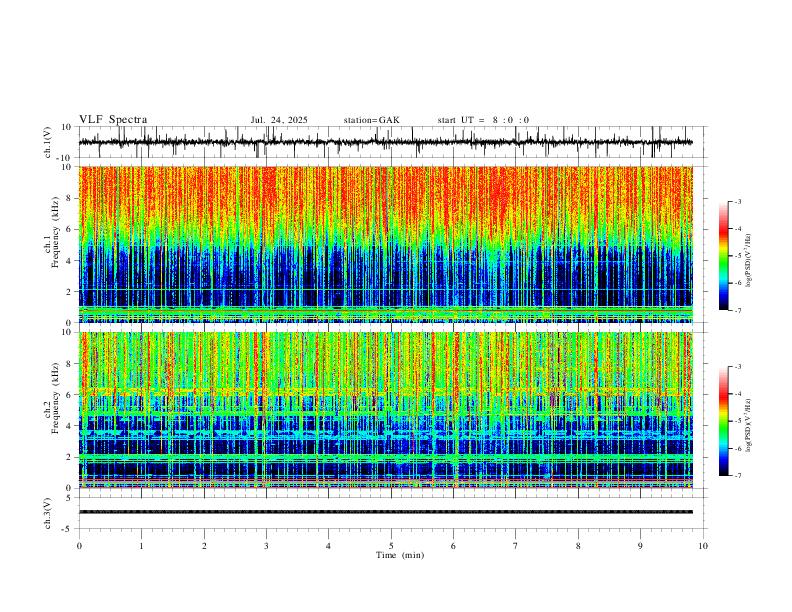Screen dimensions: 792x612
Task: Click the "ch.1(V)" axis label
Action: [x=48, y=142]
